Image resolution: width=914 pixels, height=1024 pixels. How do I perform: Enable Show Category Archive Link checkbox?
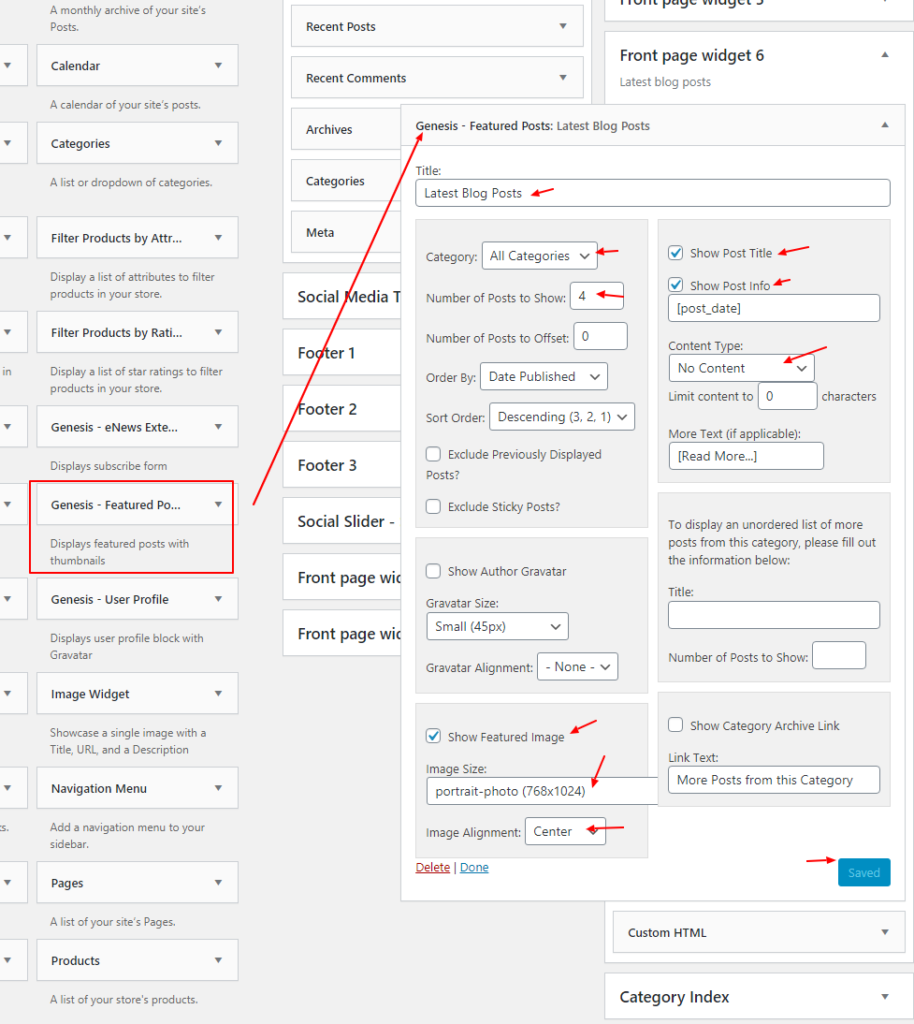(676, 725)
